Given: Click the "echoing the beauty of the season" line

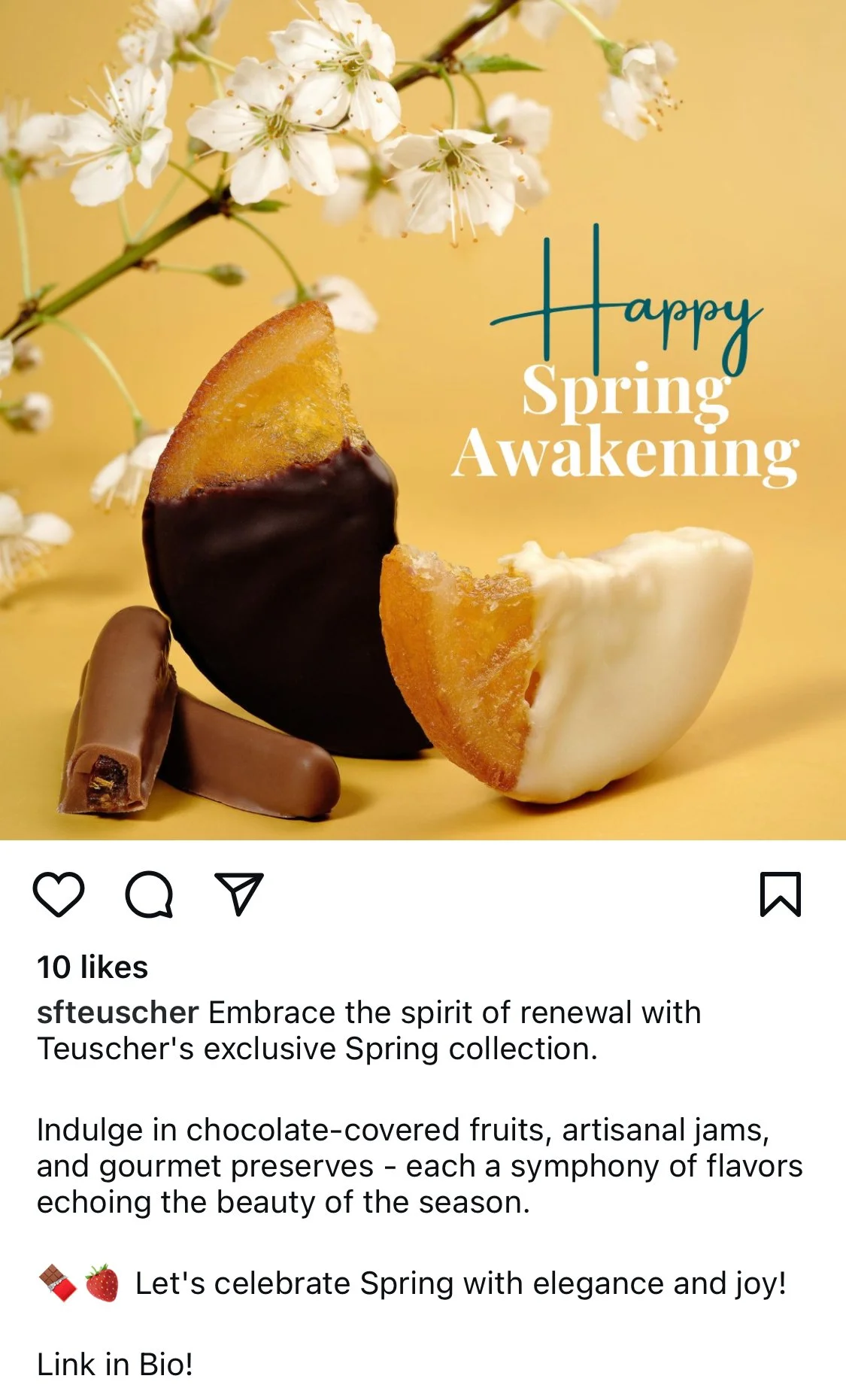Looking at the screenshot, I should (284, 1202).
